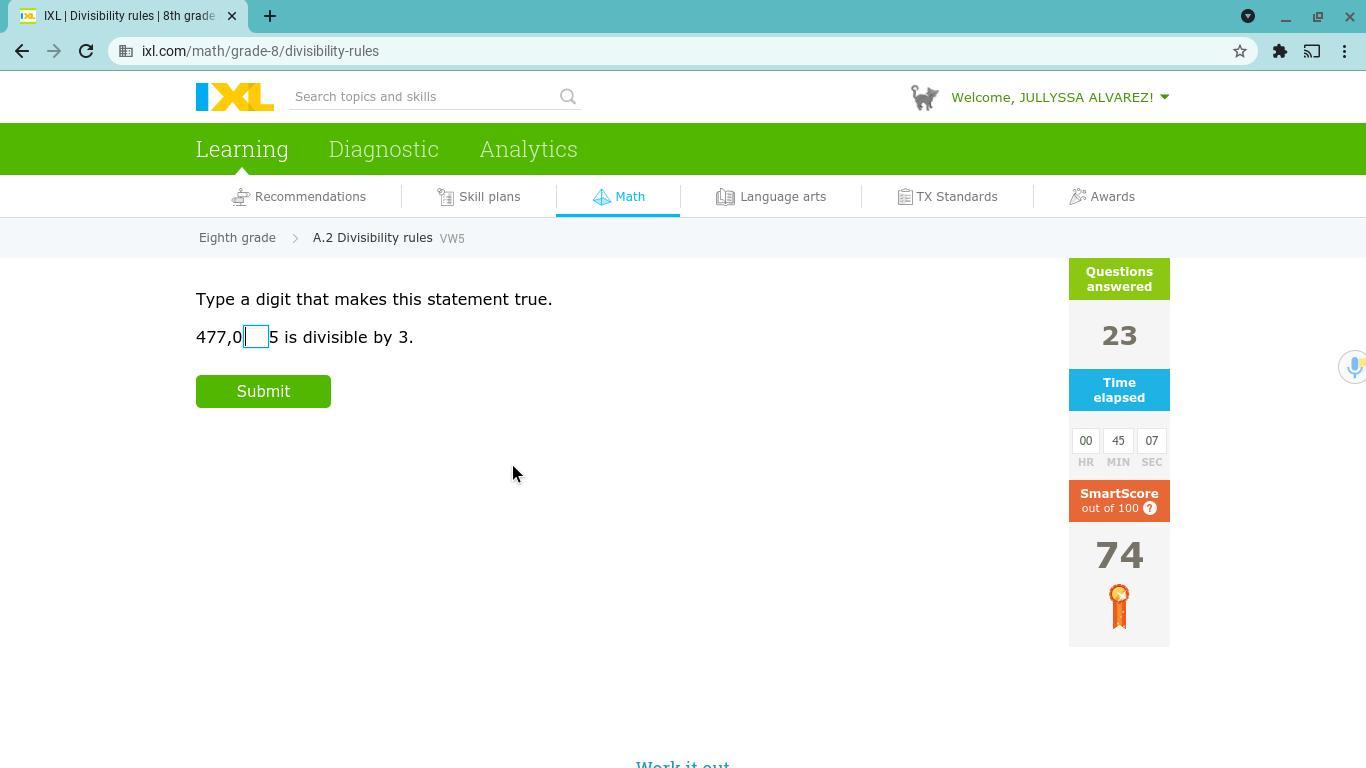This screenshot has width=1366, height=768.
Task: Click the elapsed seconds value 07
Action: (x=1151, y=441)
